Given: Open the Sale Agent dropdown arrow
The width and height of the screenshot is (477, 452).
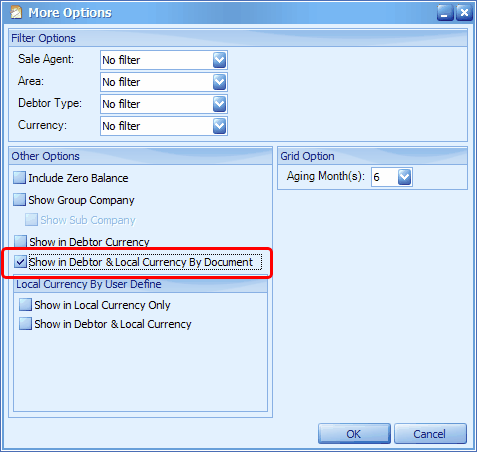Looking at the screenshot, I should pos(219,60).
